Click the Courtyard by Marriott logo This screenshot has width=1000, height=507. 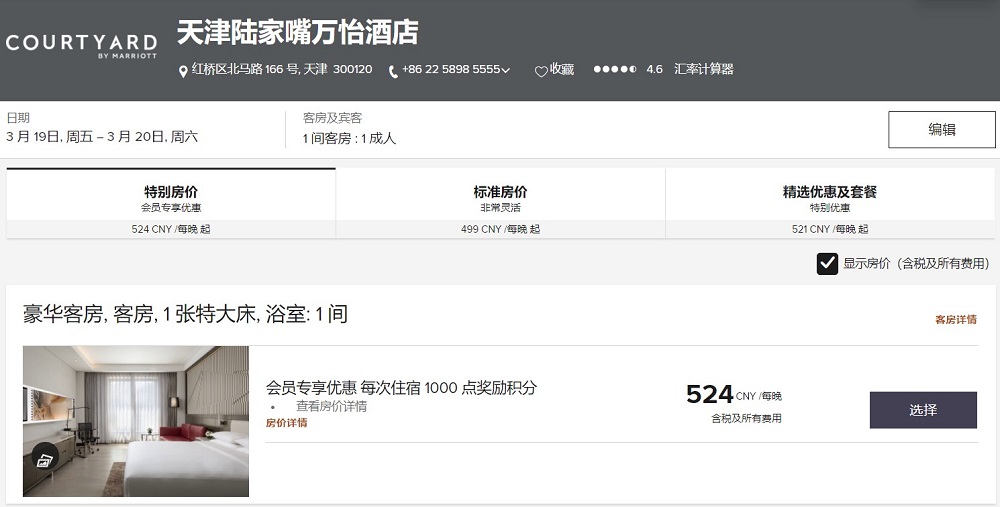(81, 46)
